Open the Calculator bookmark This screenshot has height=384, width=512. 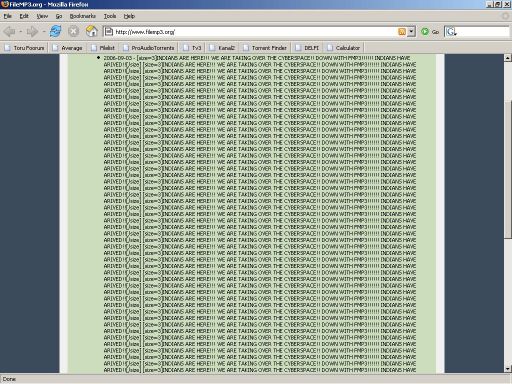pos(343,48)
